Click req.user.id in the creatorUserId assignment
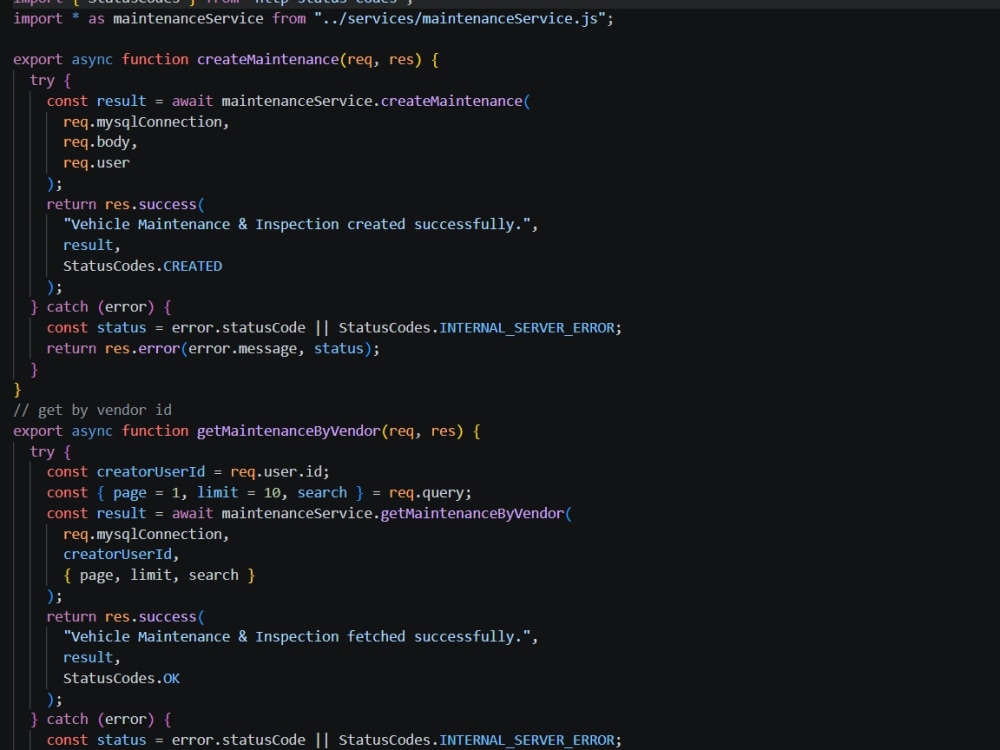The height and width of the screenshot is (750, 1000). tap(277, 472)
